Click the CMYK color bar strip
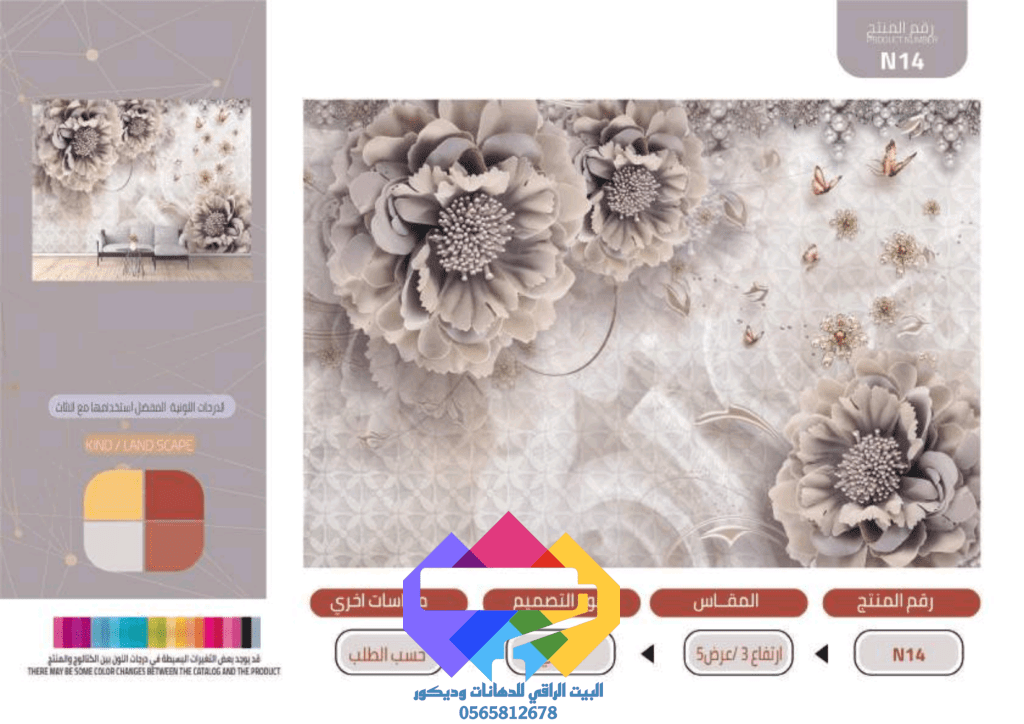 click(157, 632)
